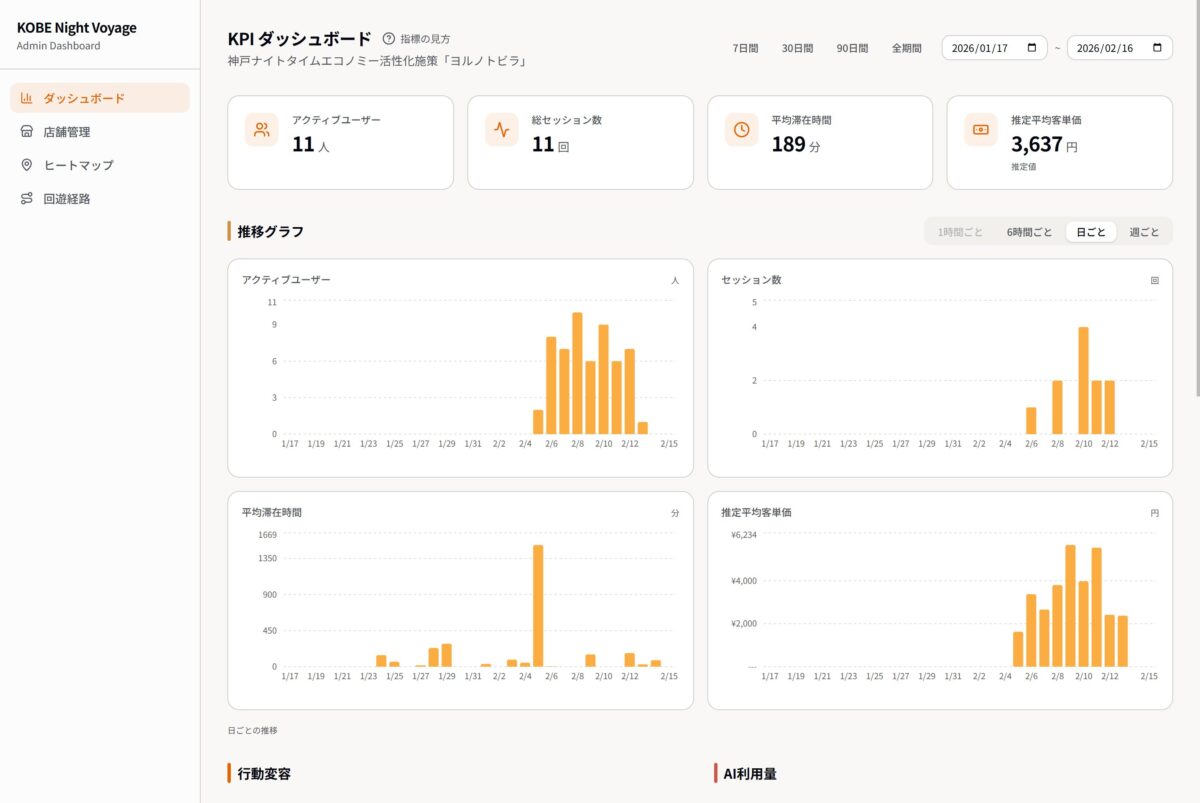1200x803 pixels.
Task: Switch graph interval to 6時間ごと
Action: pos(1029,232)
